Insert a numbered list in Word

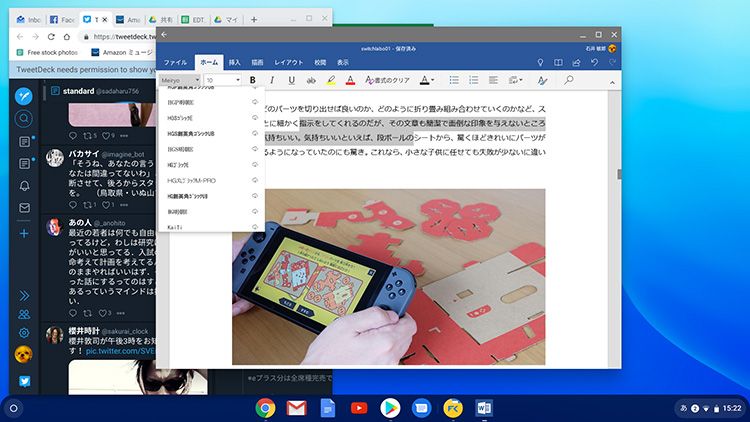click(x=474, y=80)
